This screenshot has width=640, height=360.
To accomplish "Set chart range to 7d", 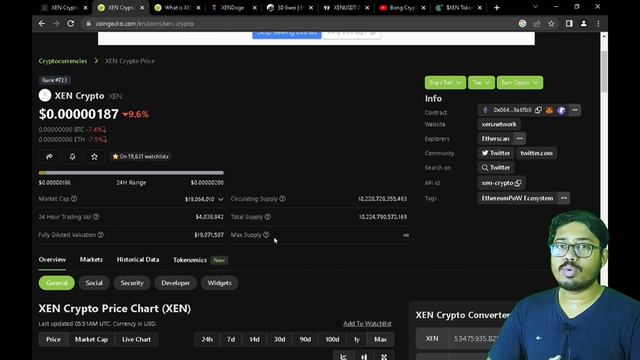I will click(231, 339).
